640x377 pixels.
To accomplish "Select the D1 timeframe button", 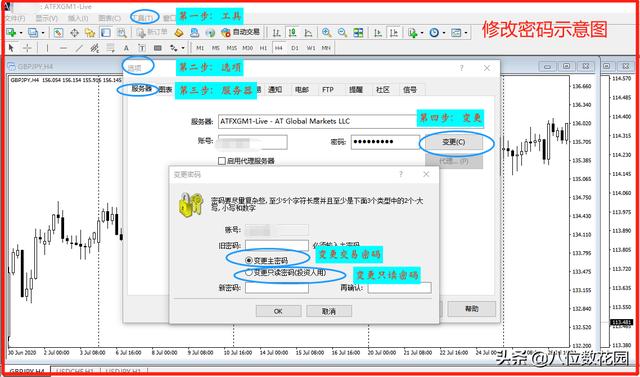I will click(x=295, y=48).
